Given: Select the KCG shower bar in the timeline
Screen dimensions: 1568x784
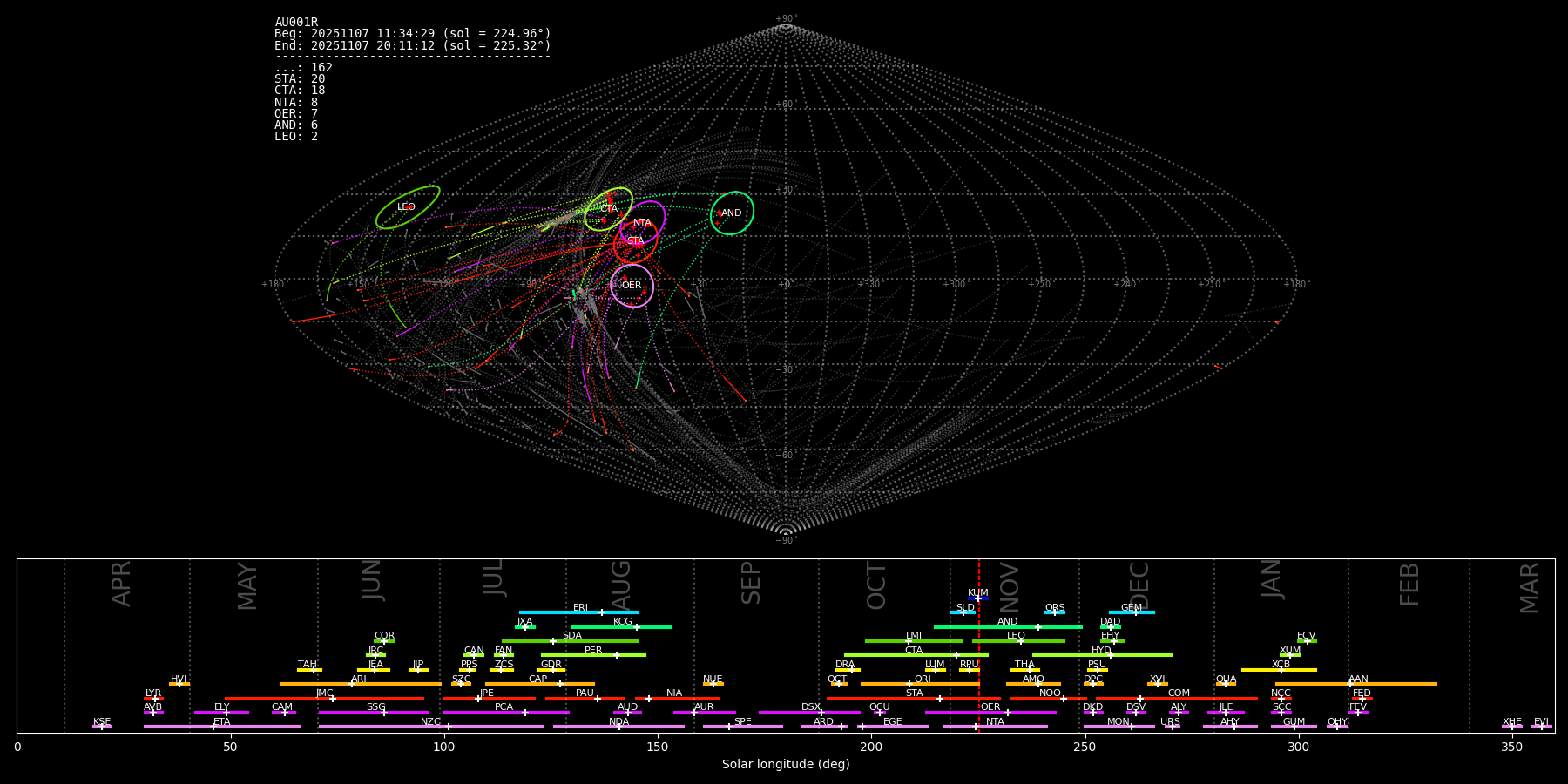Looking at the screenshot, I should (621, 626).
